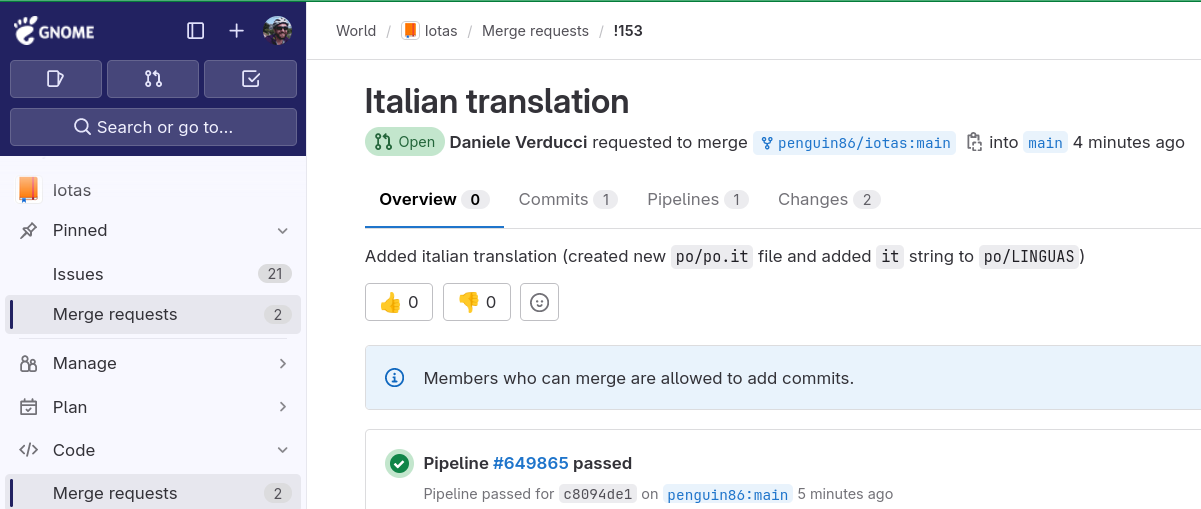
Task: Open the to-do list shortcut icon
Action: 250,79
